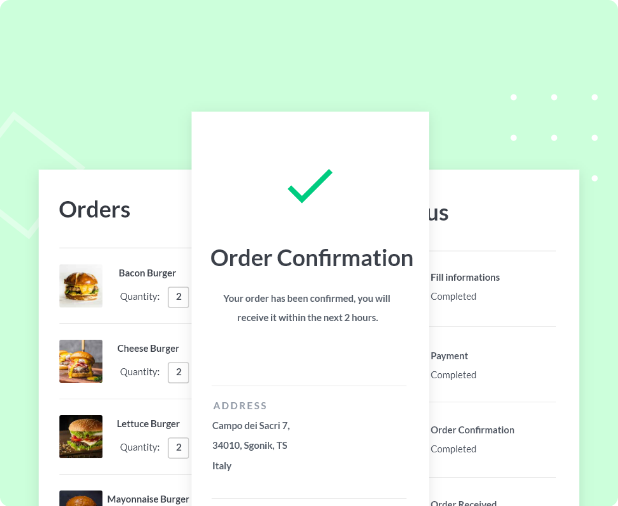618x506 pixels.
Task: Click the Orders panel heading
Action: click(x=94, y=210)
